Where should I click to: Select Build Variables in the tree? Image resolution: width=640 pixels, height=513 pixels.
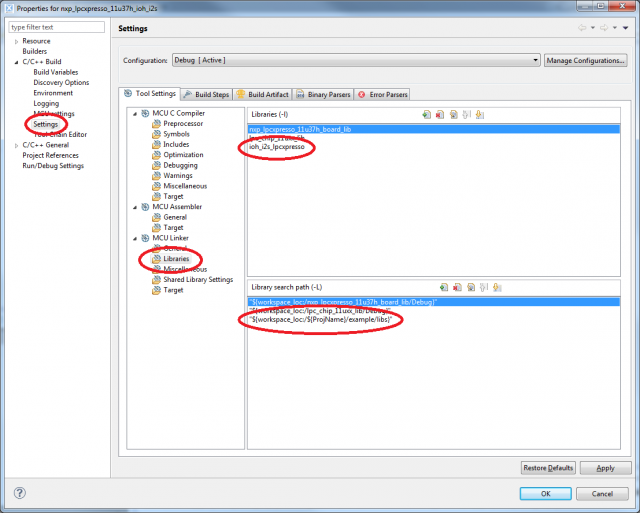[56, 72]
